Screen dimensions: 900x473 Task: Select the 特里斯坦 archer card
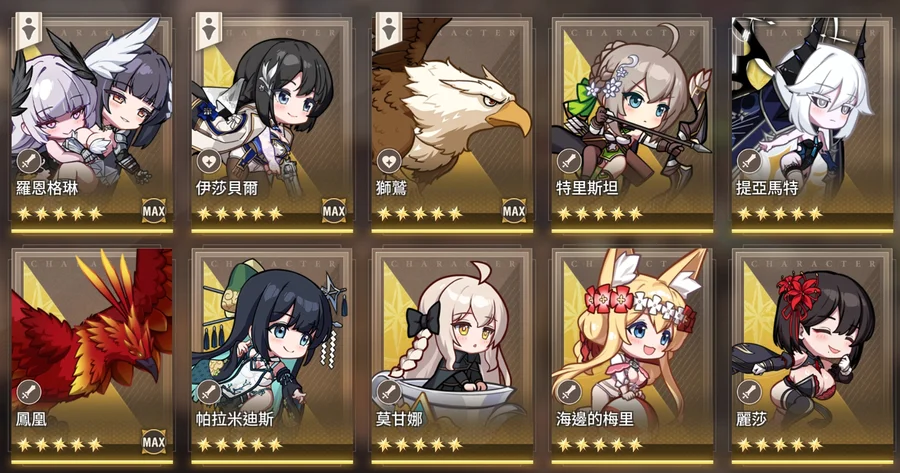633,125
